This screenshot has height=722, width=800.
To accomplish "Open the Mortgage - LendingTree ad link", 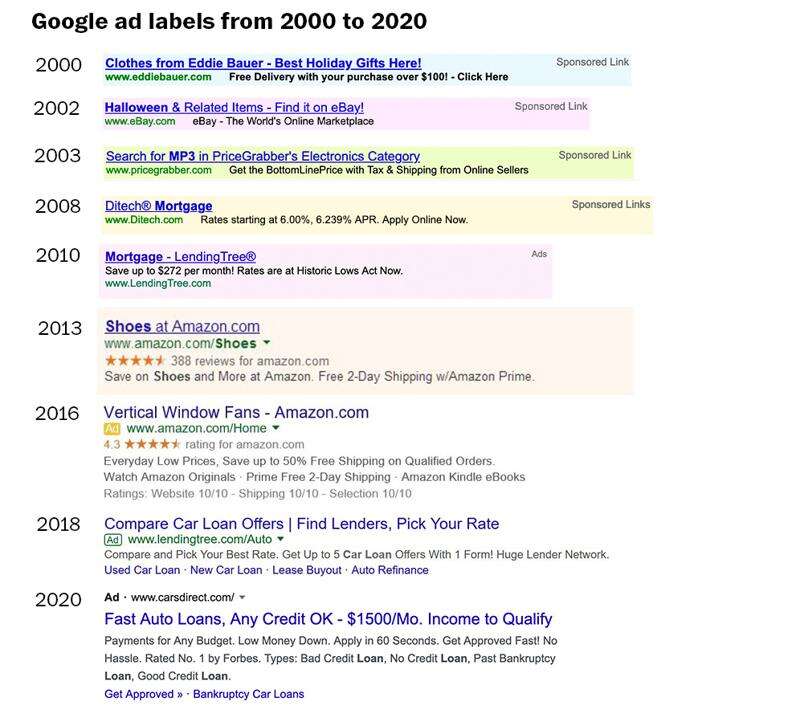I will (180, 257).
